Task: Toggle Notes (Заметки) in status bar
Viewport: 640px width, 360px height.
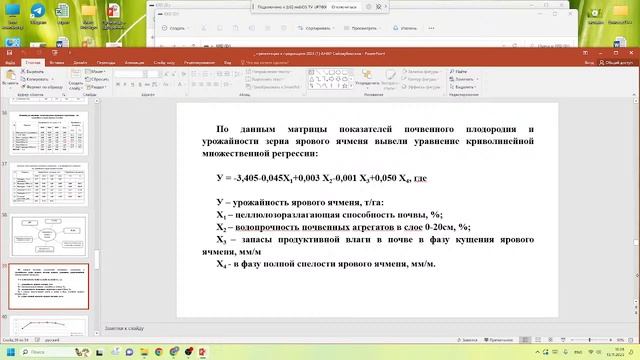Action: tap(467, 340)
